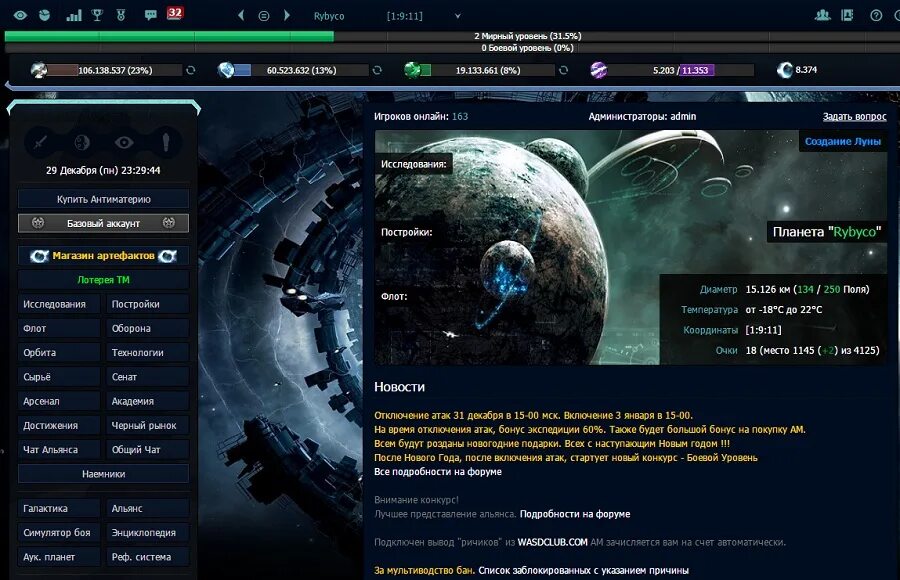Open Симулятор боя
The height and width of the screenshot is (580, 900).
[59, 532]
